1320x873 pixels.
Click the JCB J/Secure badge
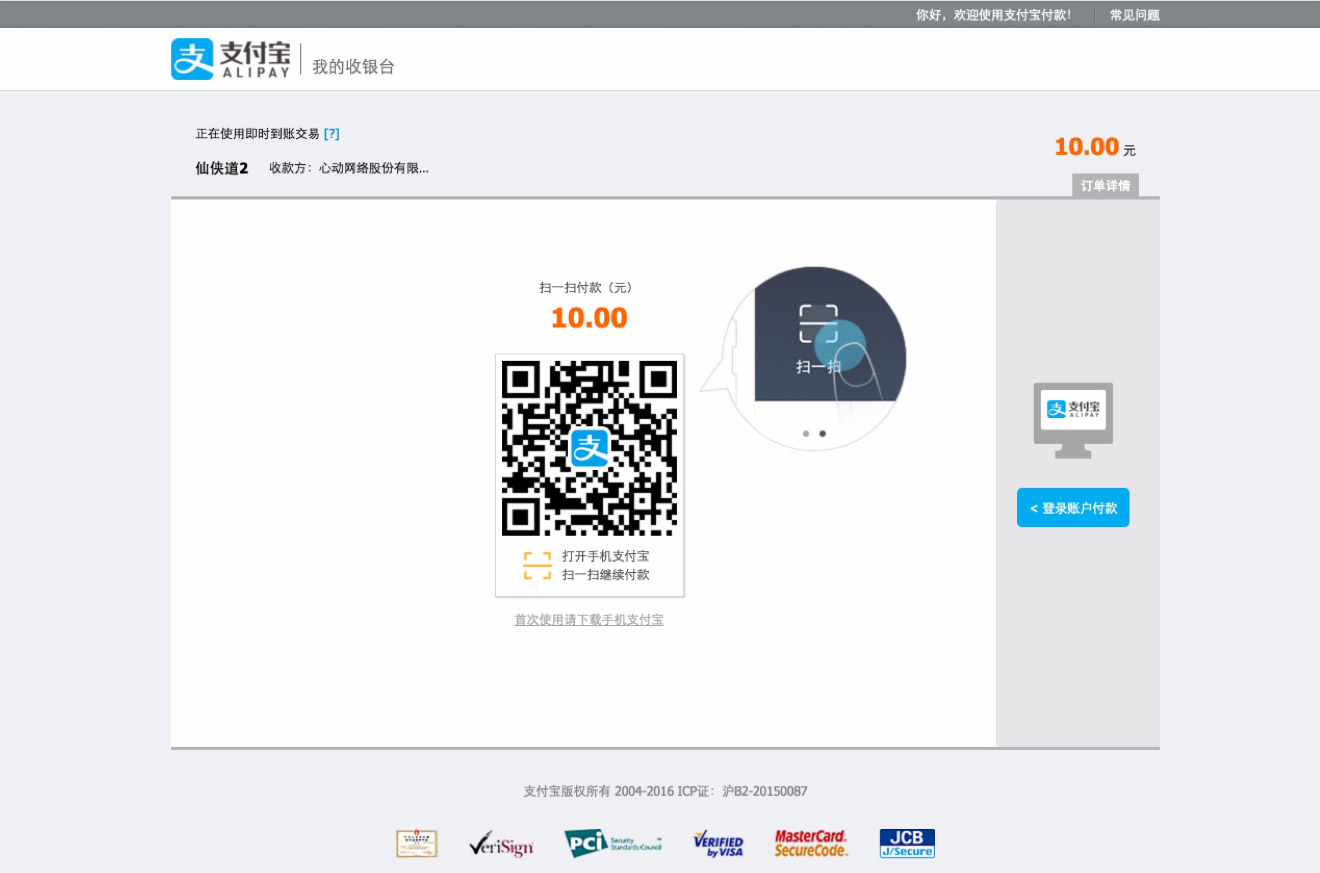coord(907,844)
